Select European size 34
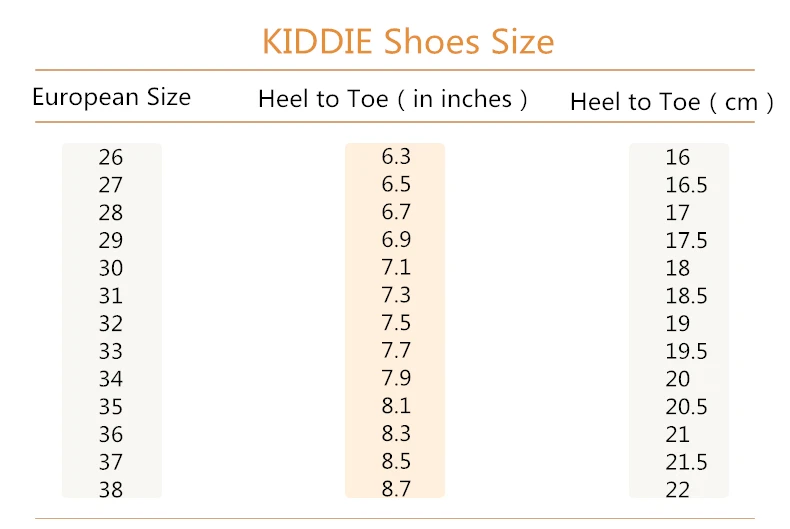 (x=111, y=379)
